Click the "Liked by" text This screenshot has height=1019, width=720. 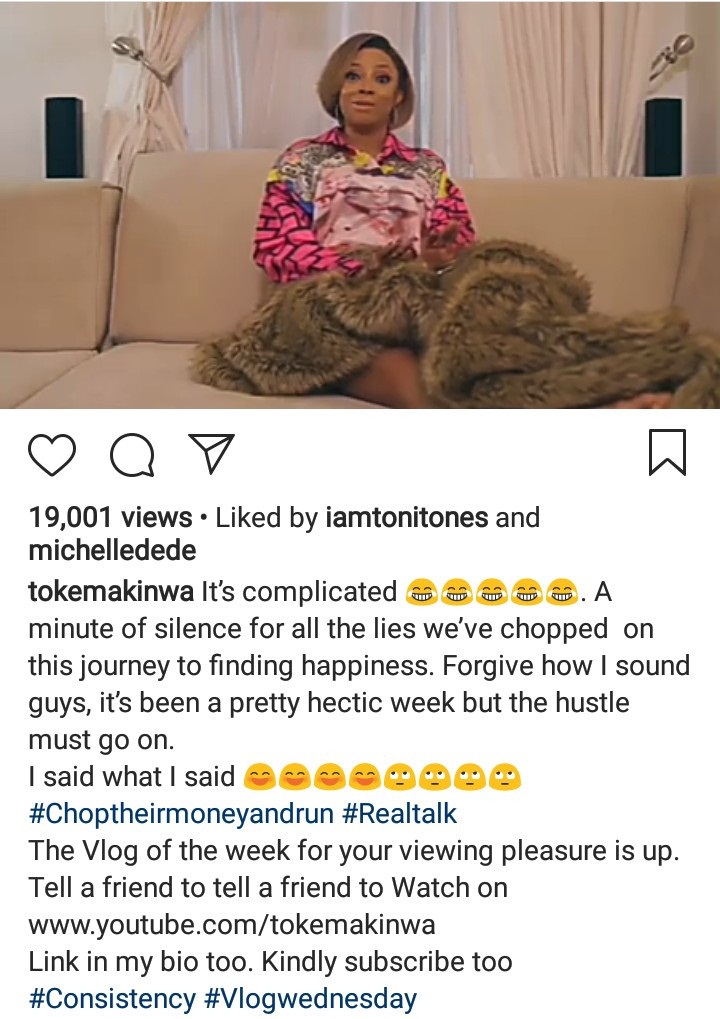[266, 518]
